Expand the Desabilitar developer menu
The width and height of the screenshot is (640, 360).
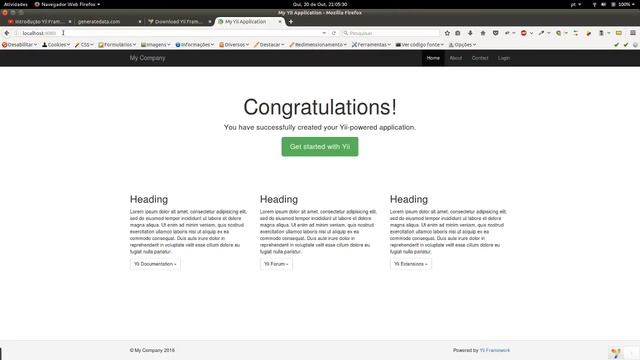(x=19, y=44)
